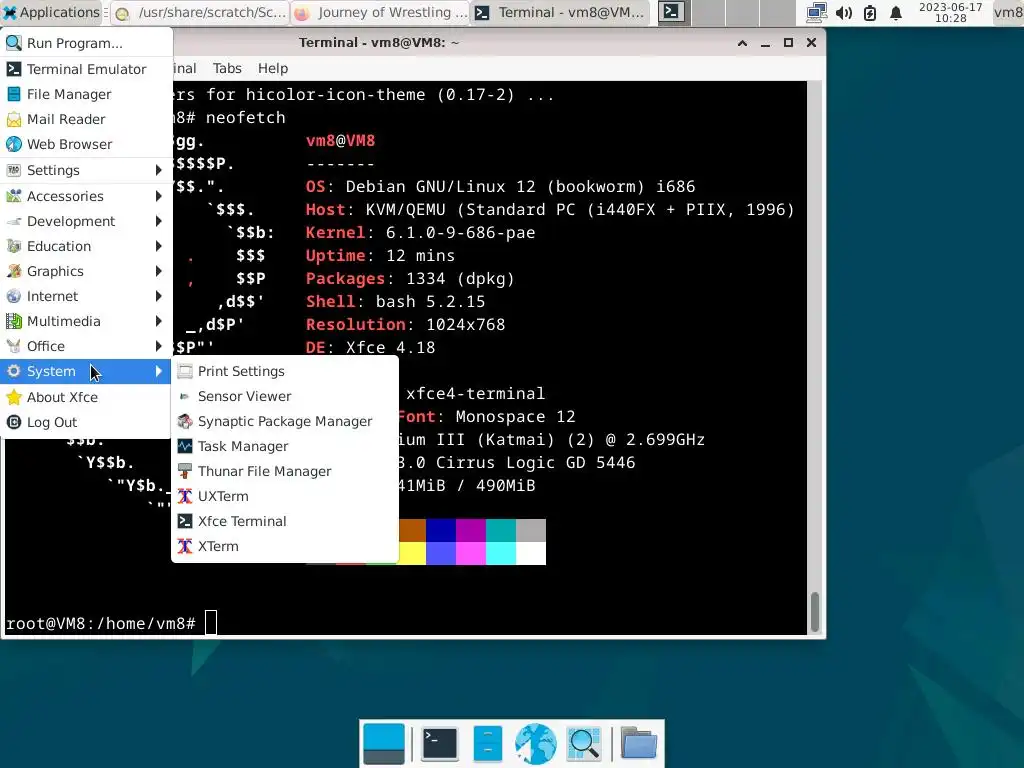Click the Mail Reader envelope icon
The height and width of the screenshot is (768, 1024).
[x=14, y=119]
